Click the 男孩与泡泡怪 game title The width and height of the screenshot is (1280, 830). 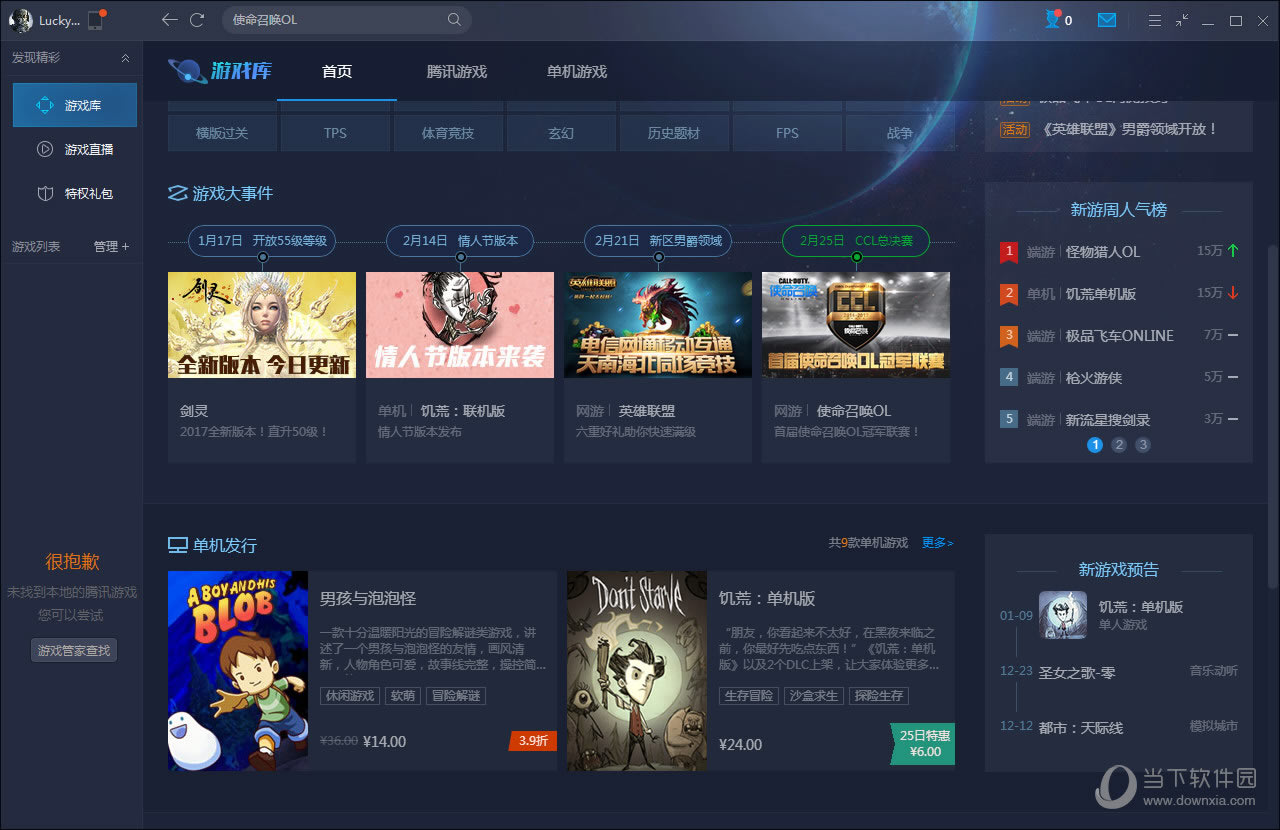point(368,598)
